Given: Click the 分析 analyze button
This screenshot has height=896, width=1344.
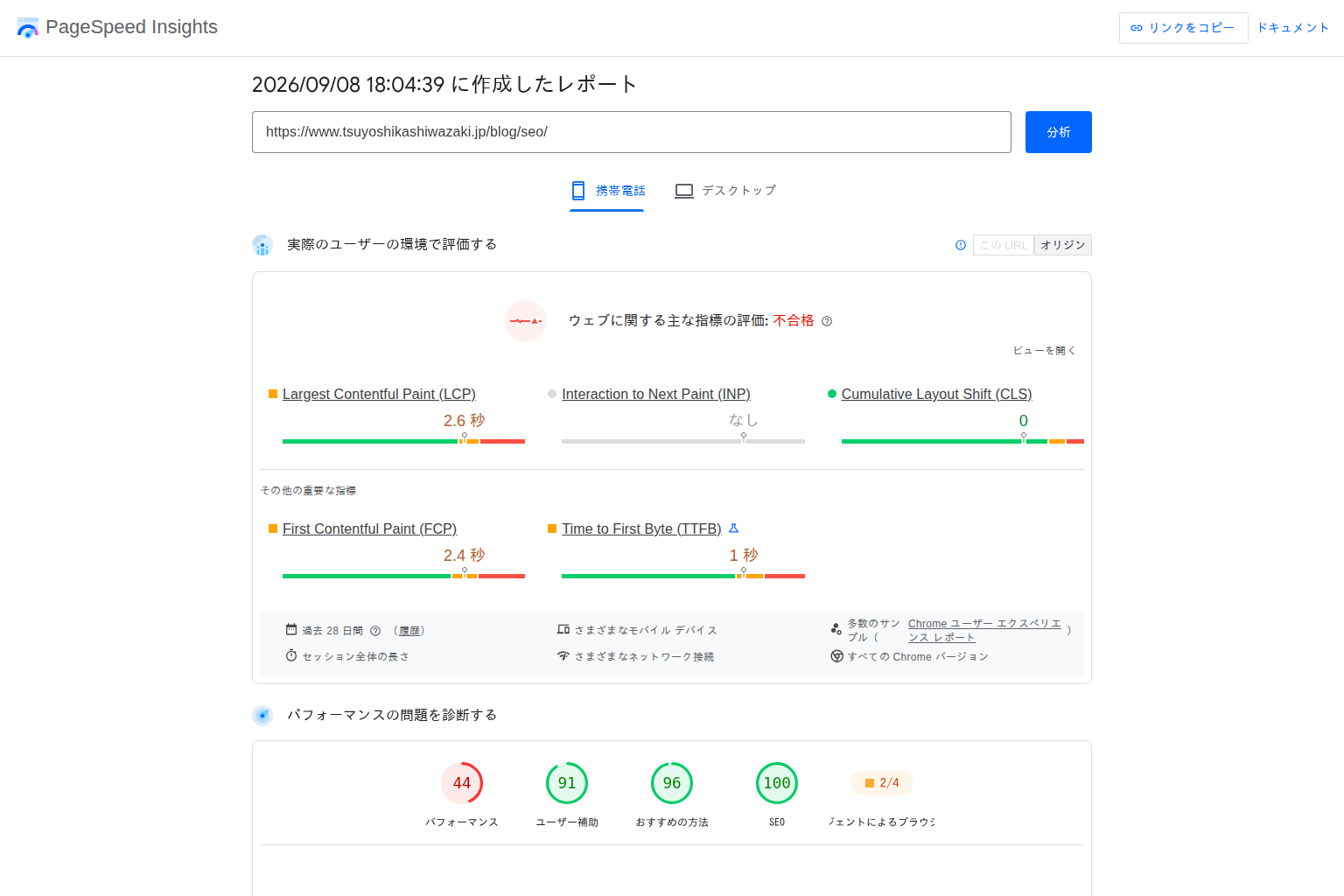Looking at the screenshot, I should 1058,132.
